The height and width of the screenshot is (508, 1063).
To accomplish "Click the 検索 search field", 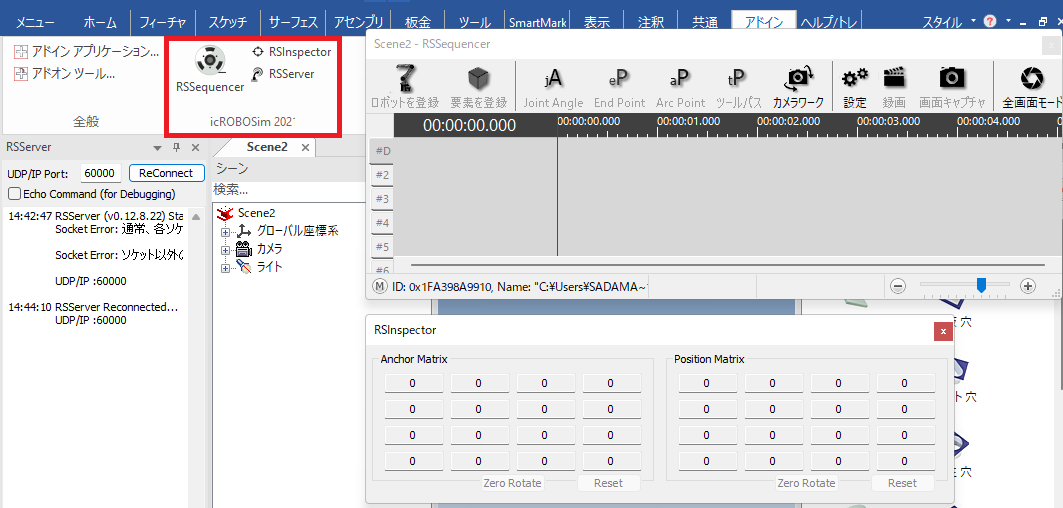I will pyautogui.click(x=290, y=190).
